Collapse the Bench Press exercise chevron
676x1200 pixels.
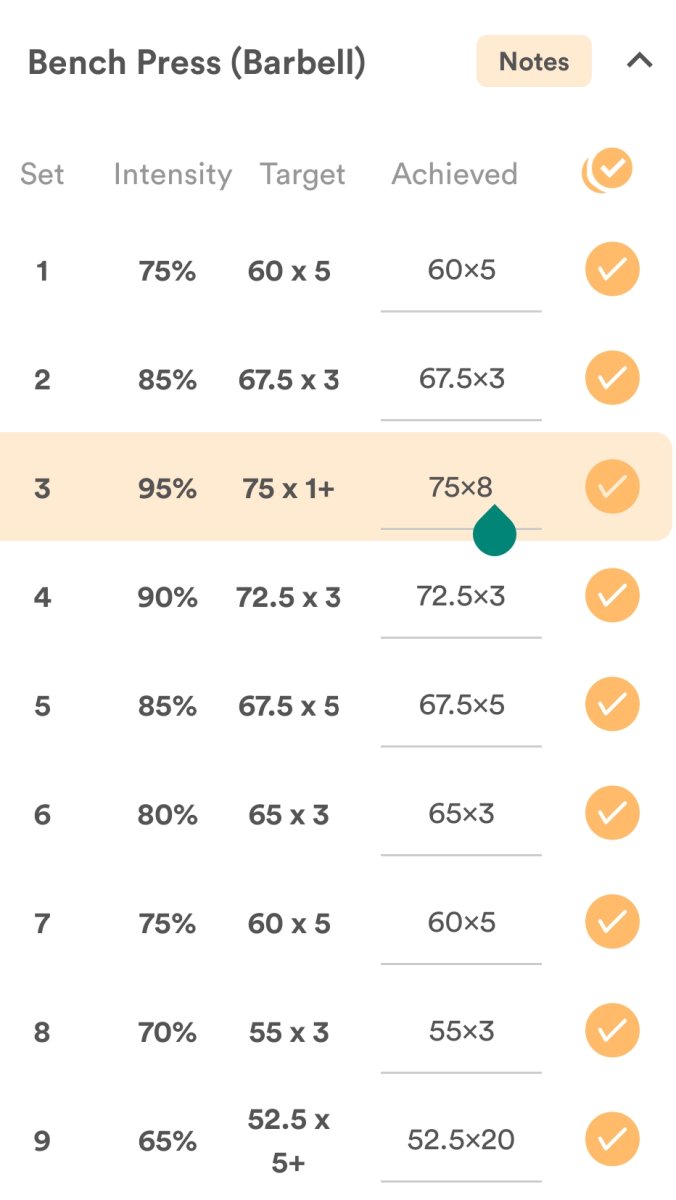[639, 61]
